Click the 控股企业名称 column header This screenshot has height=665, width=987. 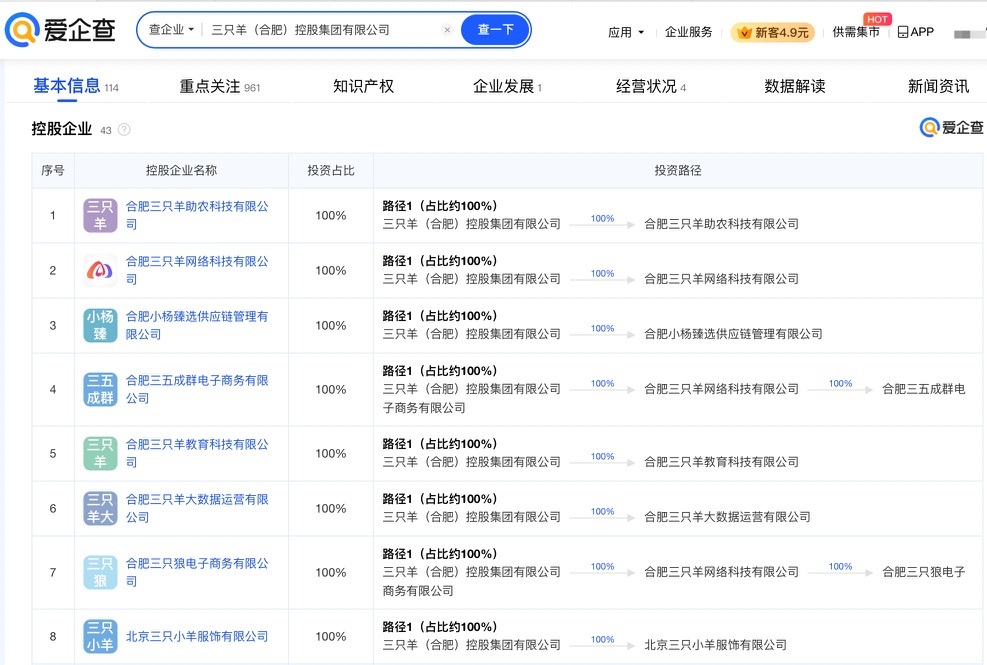[181, 170]
